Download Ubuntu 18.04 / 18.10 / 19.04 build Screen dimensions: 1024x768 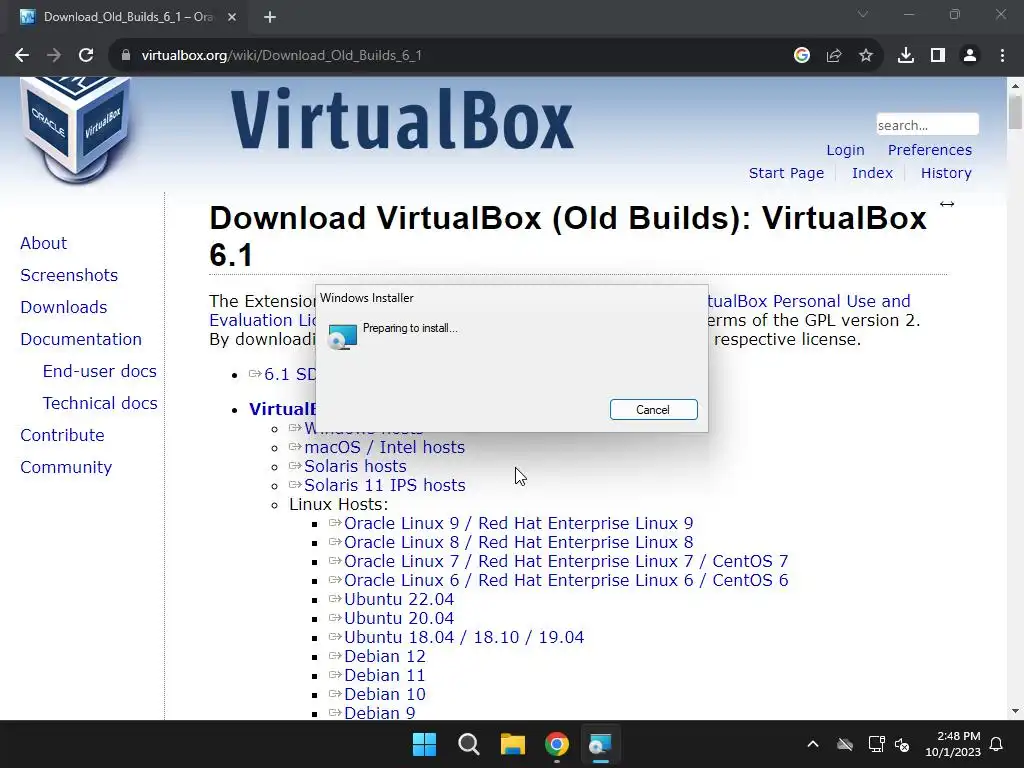click(x=464, y=637)
